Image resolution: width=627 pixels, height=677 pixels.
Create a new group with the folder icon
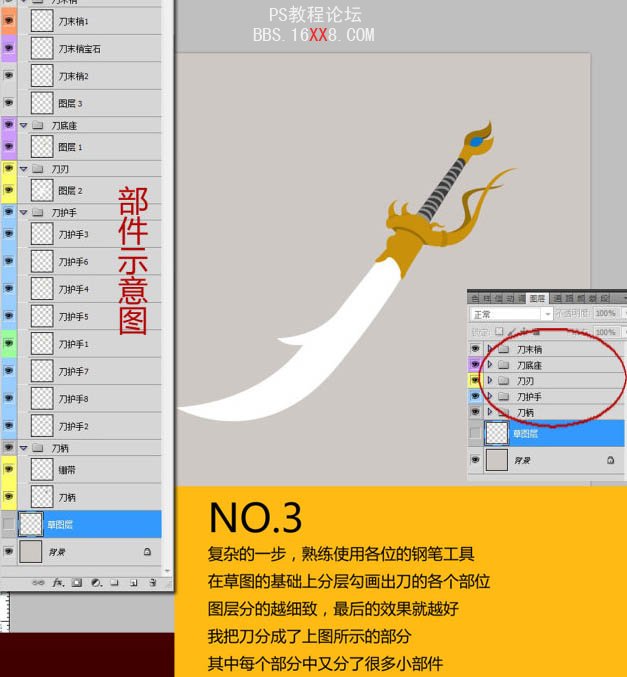click(x=114, y=583)
